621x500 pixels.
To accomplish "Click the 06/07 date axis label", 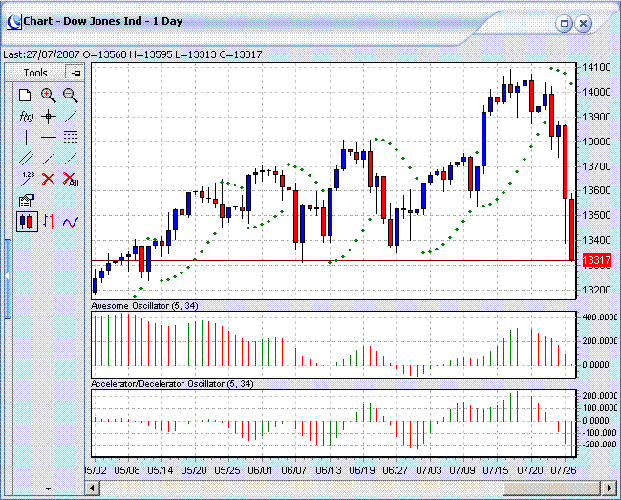I will 293,470.
